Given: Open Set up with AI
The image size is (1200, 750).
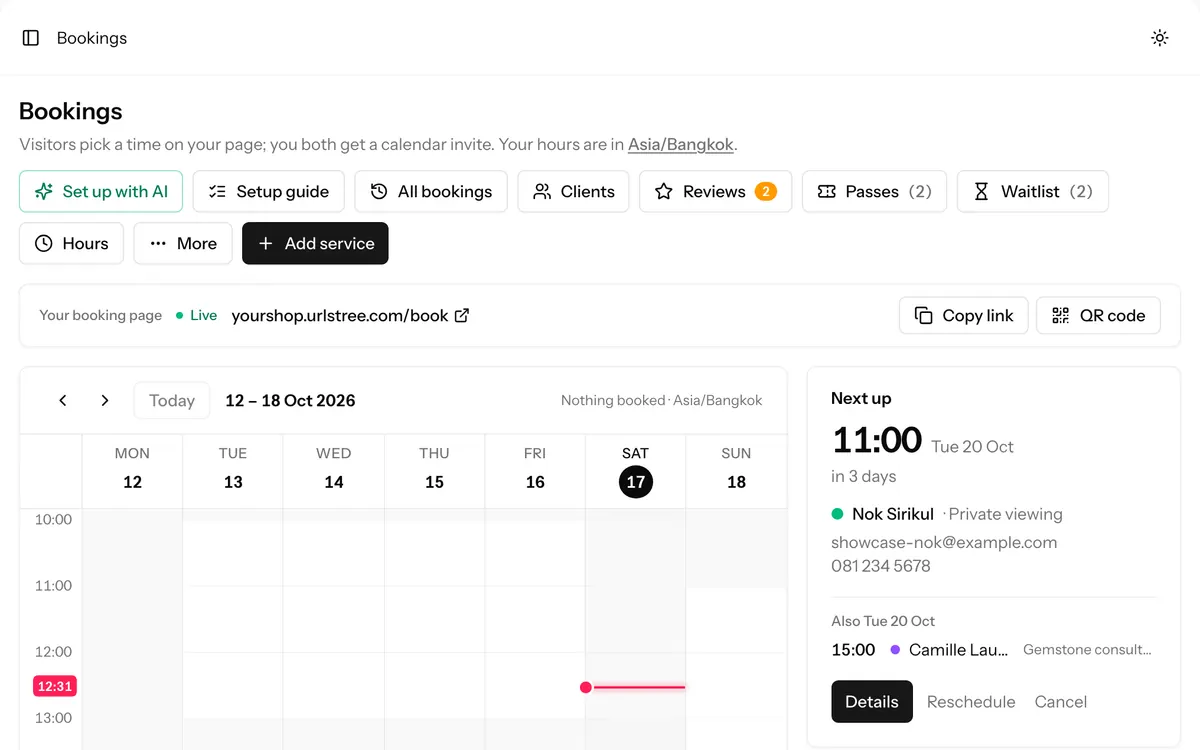Looking at the screenshot, I should click(x=101, y=191).
